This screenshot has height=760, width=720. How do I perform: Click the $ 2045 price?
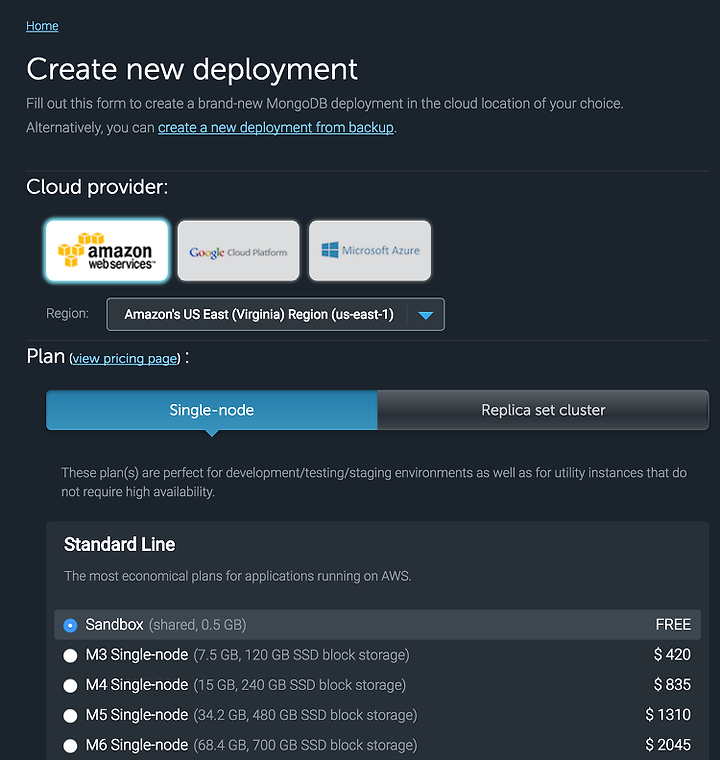pos(668,745)
